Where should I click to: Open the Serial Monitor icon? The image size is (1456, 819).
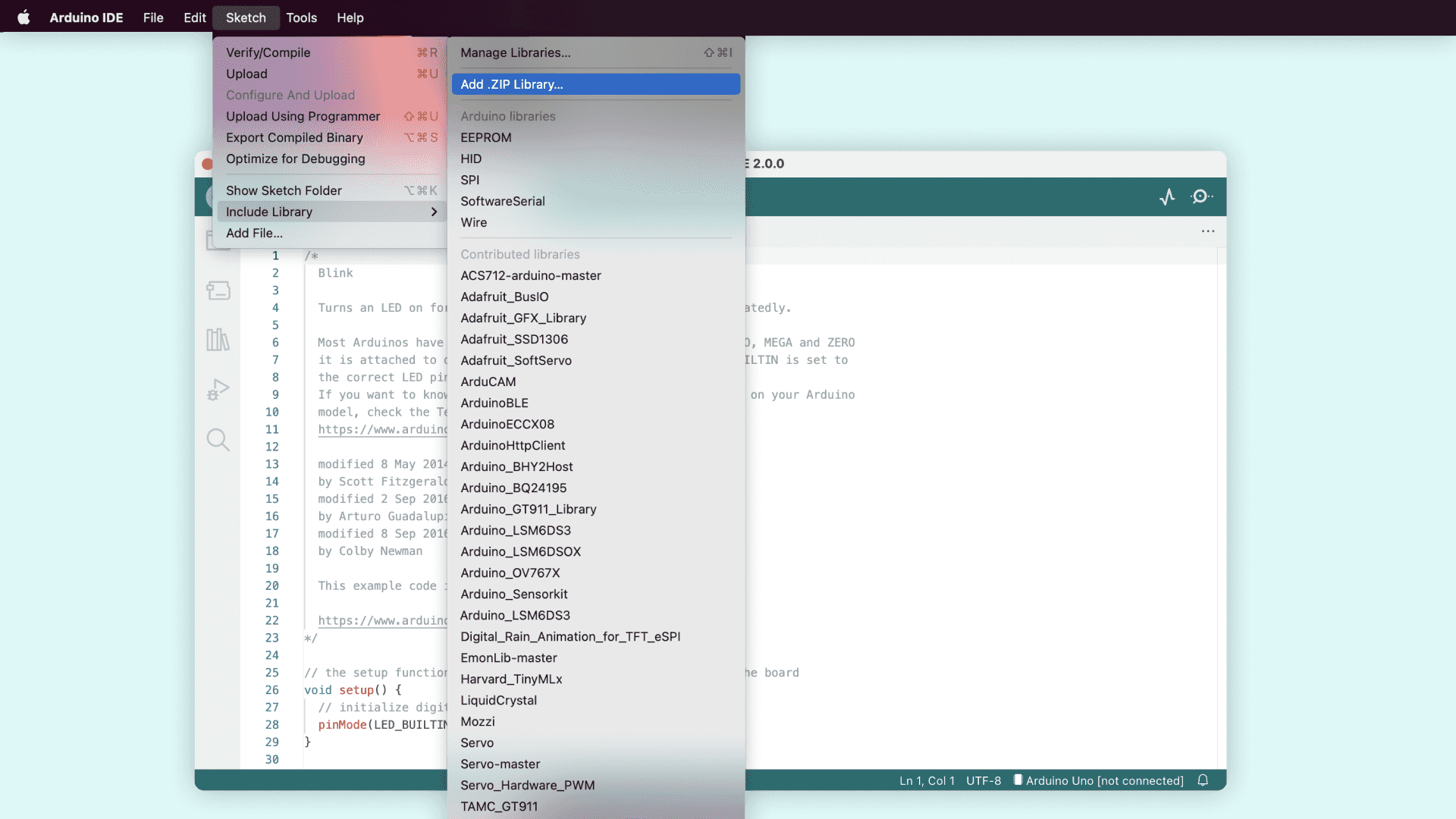(x=1200, y=197)
